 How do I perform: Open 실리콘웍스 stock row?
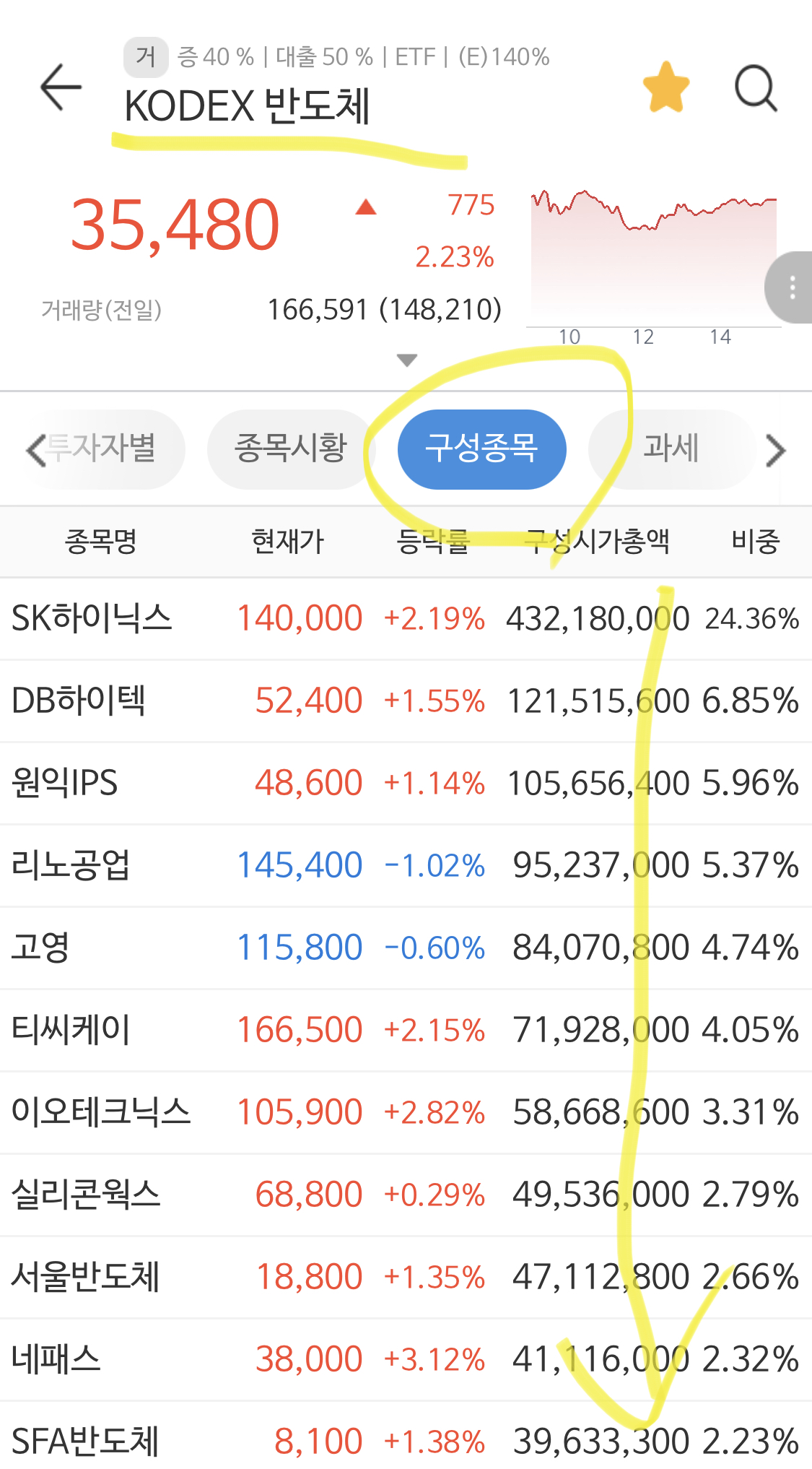click(x=406, y=1195)
